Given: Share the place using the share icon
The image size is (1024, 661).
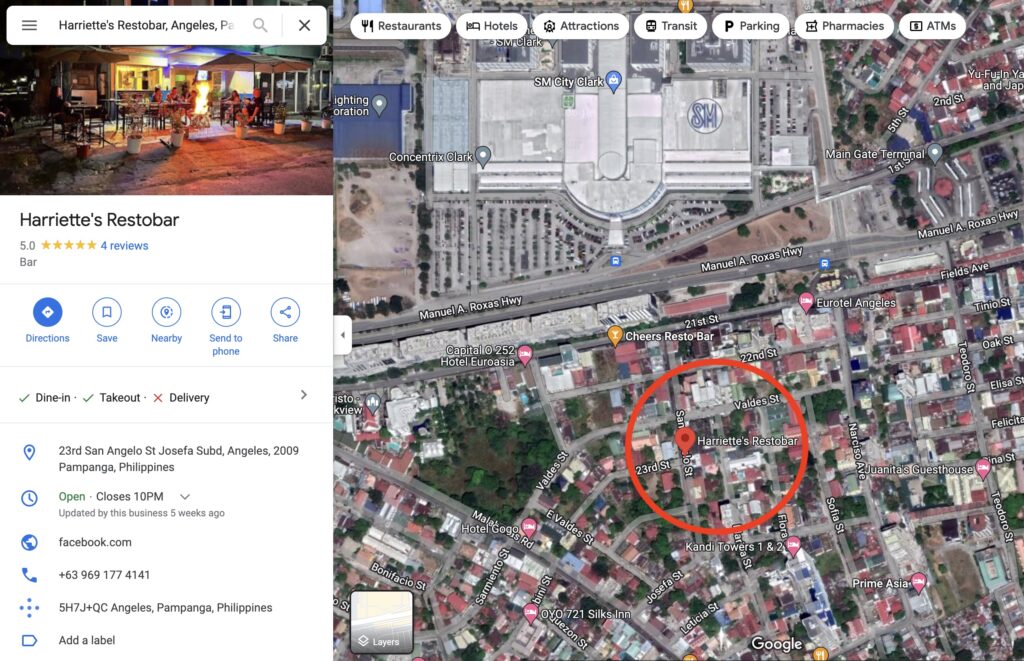Looking at the screenshot, I should (x=285, y=312).
